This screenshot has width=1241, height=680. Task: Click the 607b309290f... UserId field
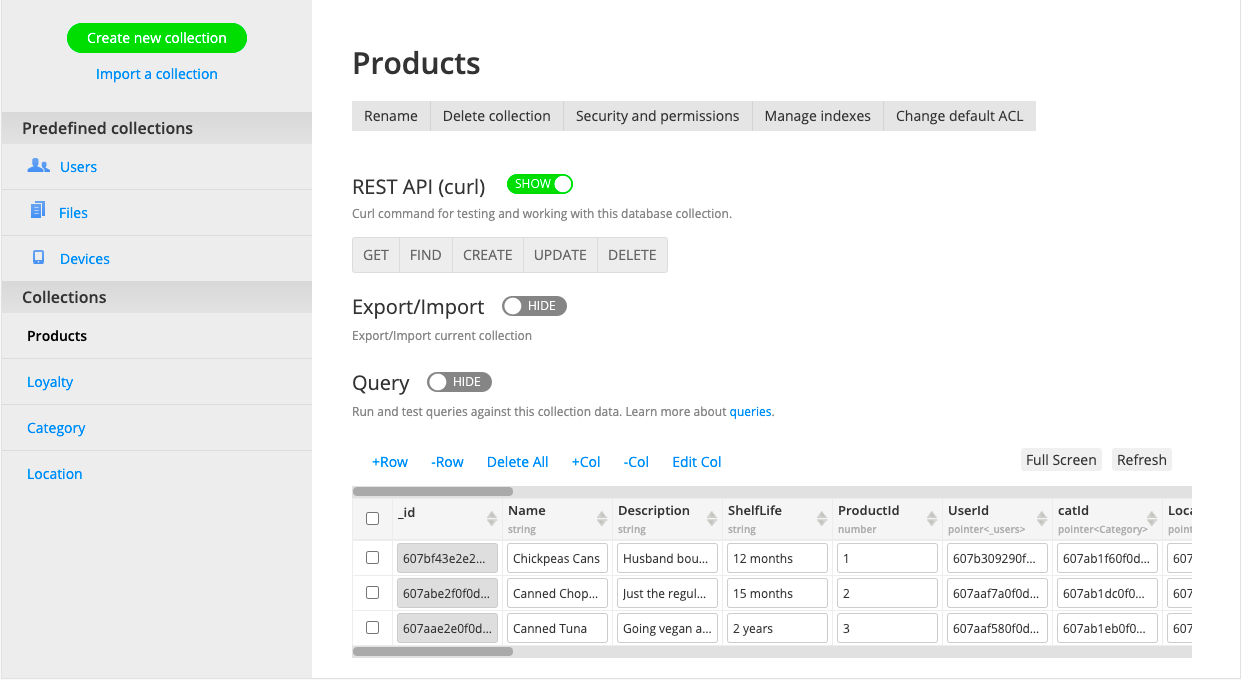pos(998,558)
